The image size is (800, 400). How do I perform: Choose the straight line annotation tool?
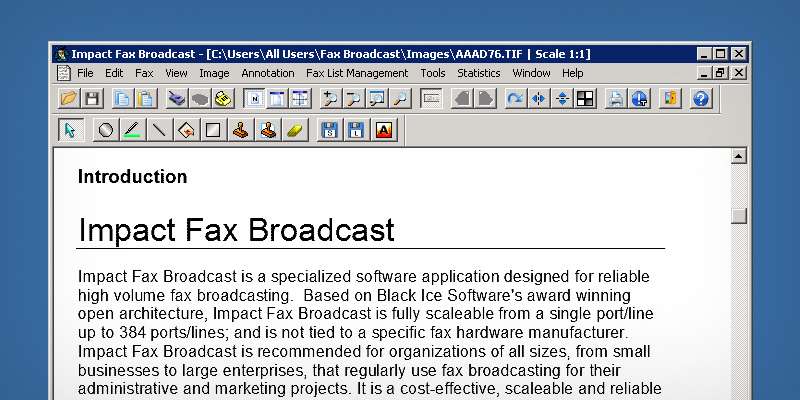[x=158, y=130]
